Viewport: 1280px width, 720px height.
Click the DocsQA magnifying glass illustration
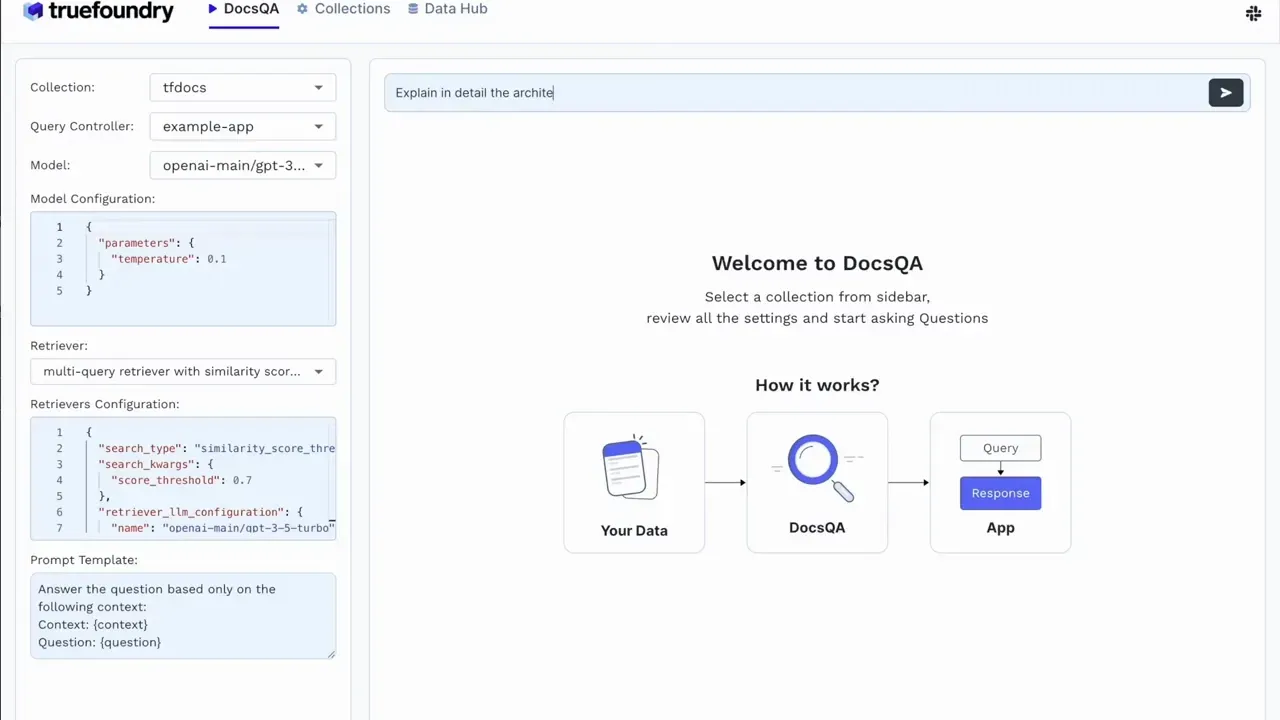point(815,460)
